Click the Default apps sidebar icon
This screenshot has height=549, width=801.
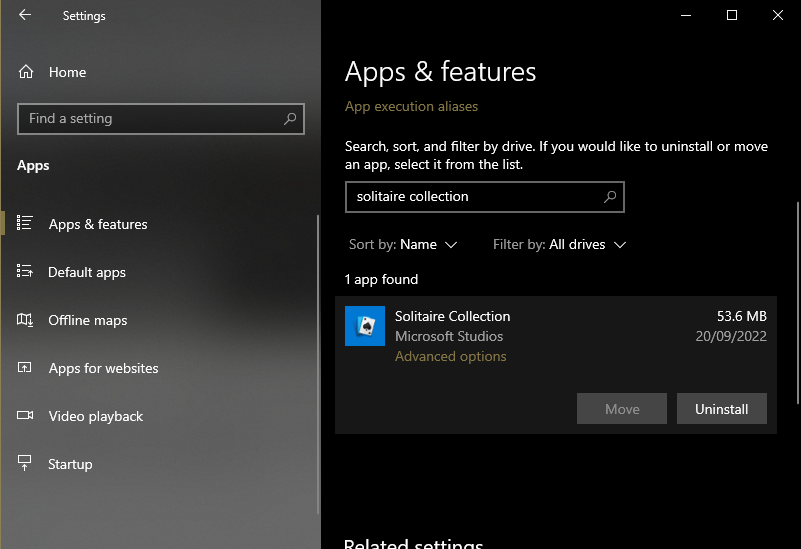(26, 272)
